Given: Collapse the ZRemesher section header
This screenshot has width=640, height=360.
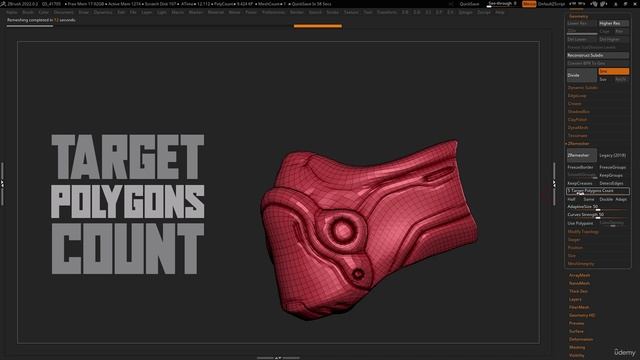Looking at the screenshot, I should tap(578, 144).
